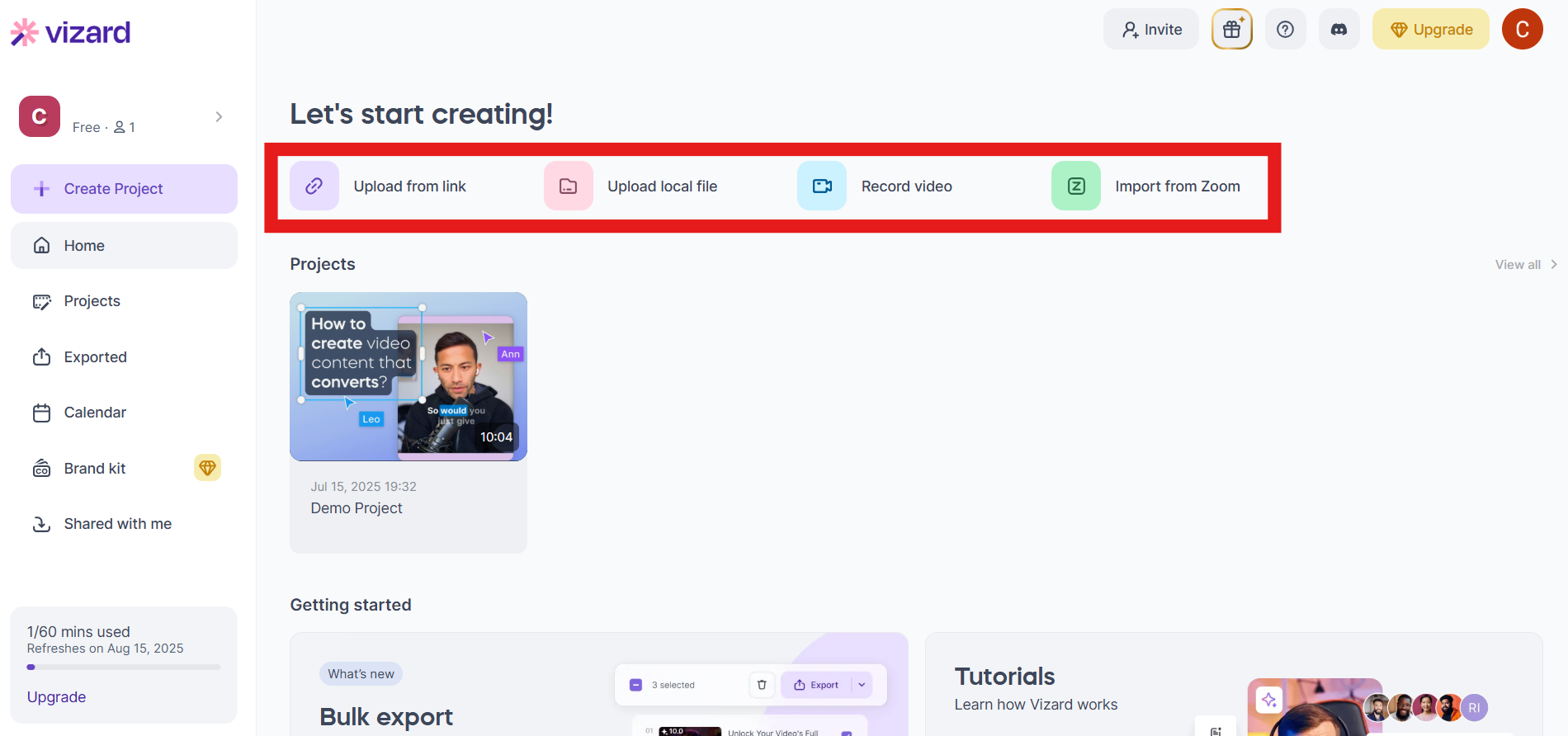1568x736 pixels.
Task: Select Record video text
Action: coord(907,186)
